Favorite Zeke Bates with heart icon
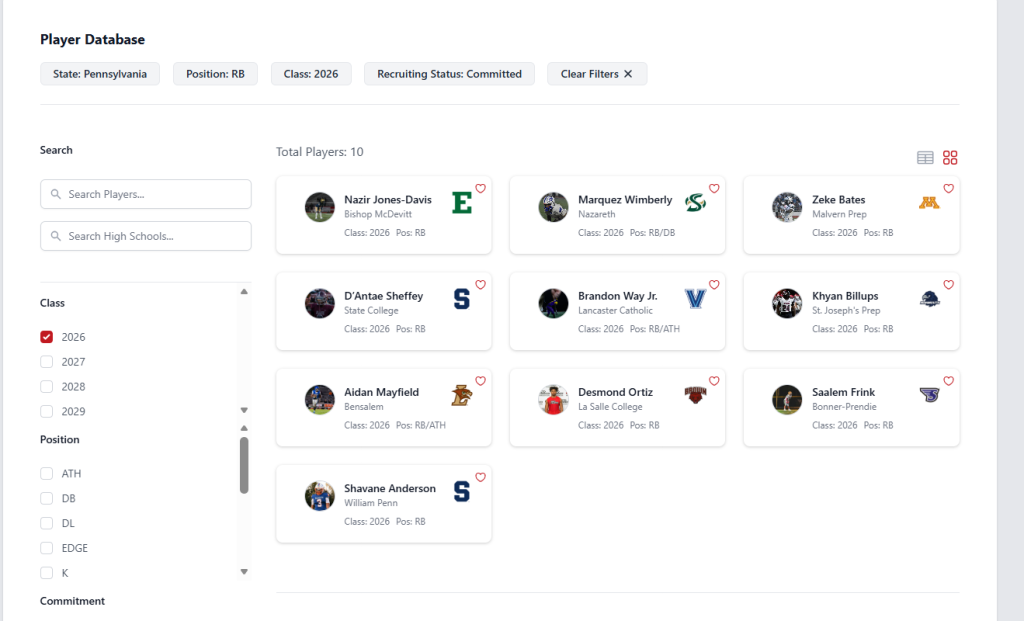This screenshot has width=1024, height=621. [x=948, y=188]
